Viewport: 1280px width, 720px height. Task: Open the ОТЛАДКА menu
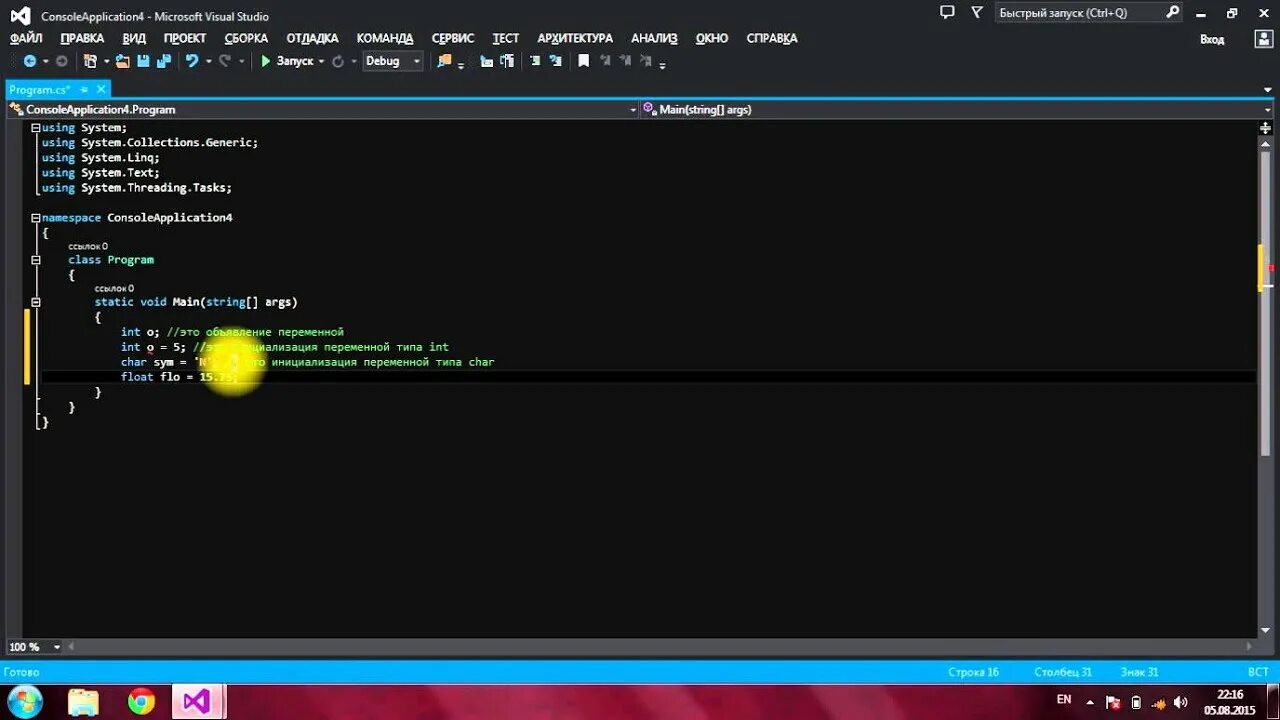click(312, 38)
